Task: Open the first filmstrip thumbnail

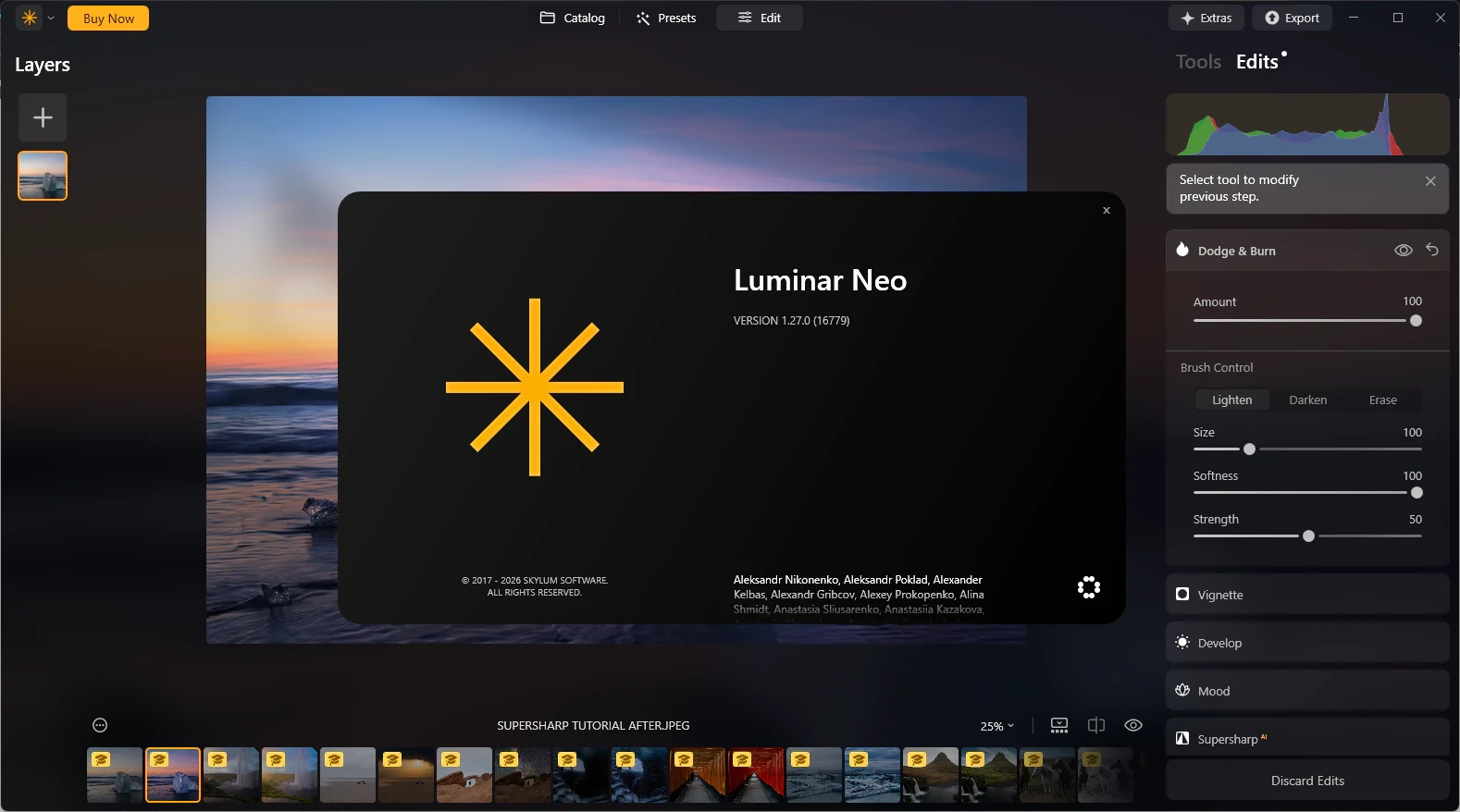Action: click(x=115, y=775)
